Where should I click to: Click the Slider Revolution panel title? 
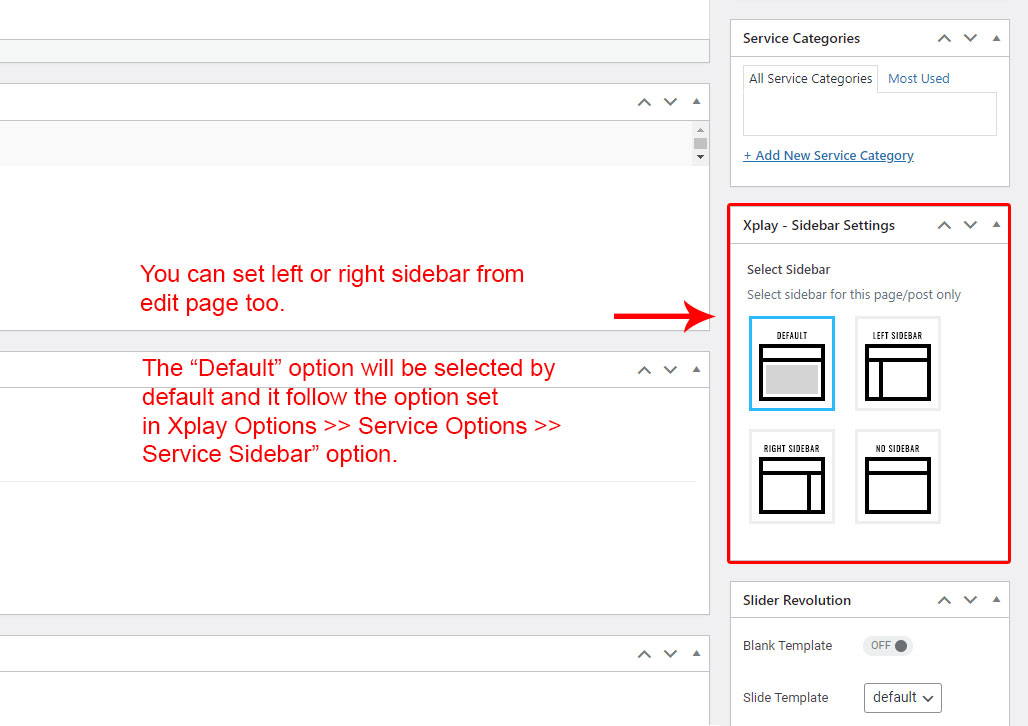click(797, 600)
